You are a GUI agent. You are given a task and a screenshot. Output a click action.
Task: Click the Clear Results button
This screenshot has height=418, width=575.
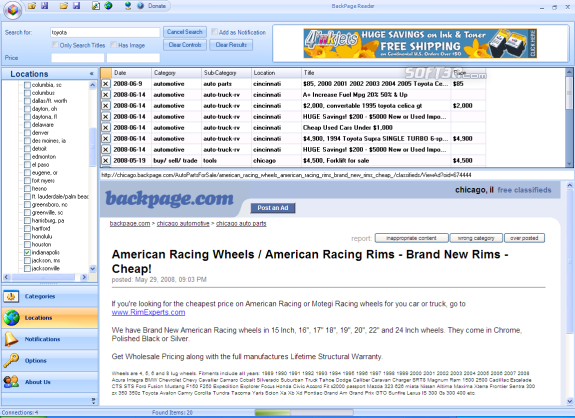[231, 45]
